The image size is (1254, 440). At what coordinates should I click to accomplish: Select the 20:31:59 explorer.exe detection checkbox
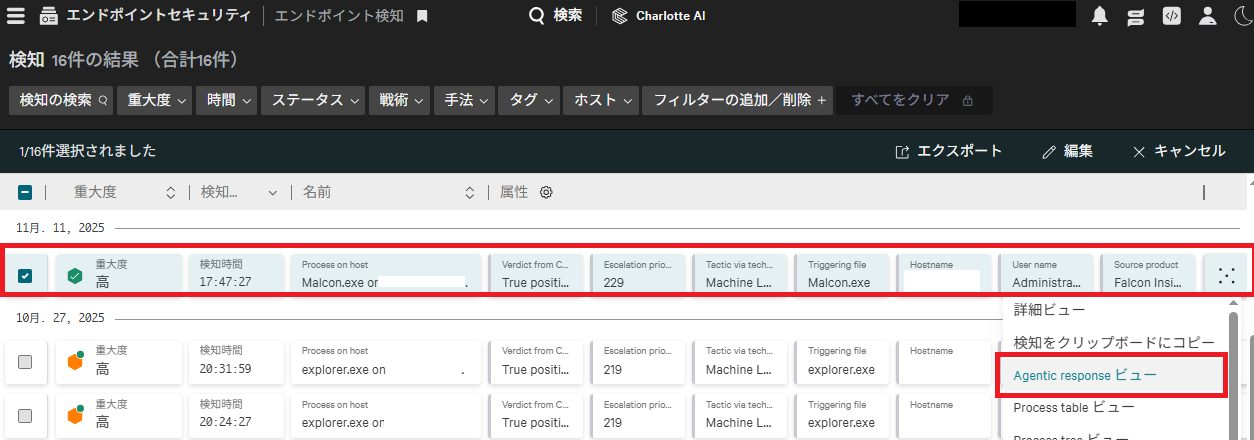[x=25, y=362]
